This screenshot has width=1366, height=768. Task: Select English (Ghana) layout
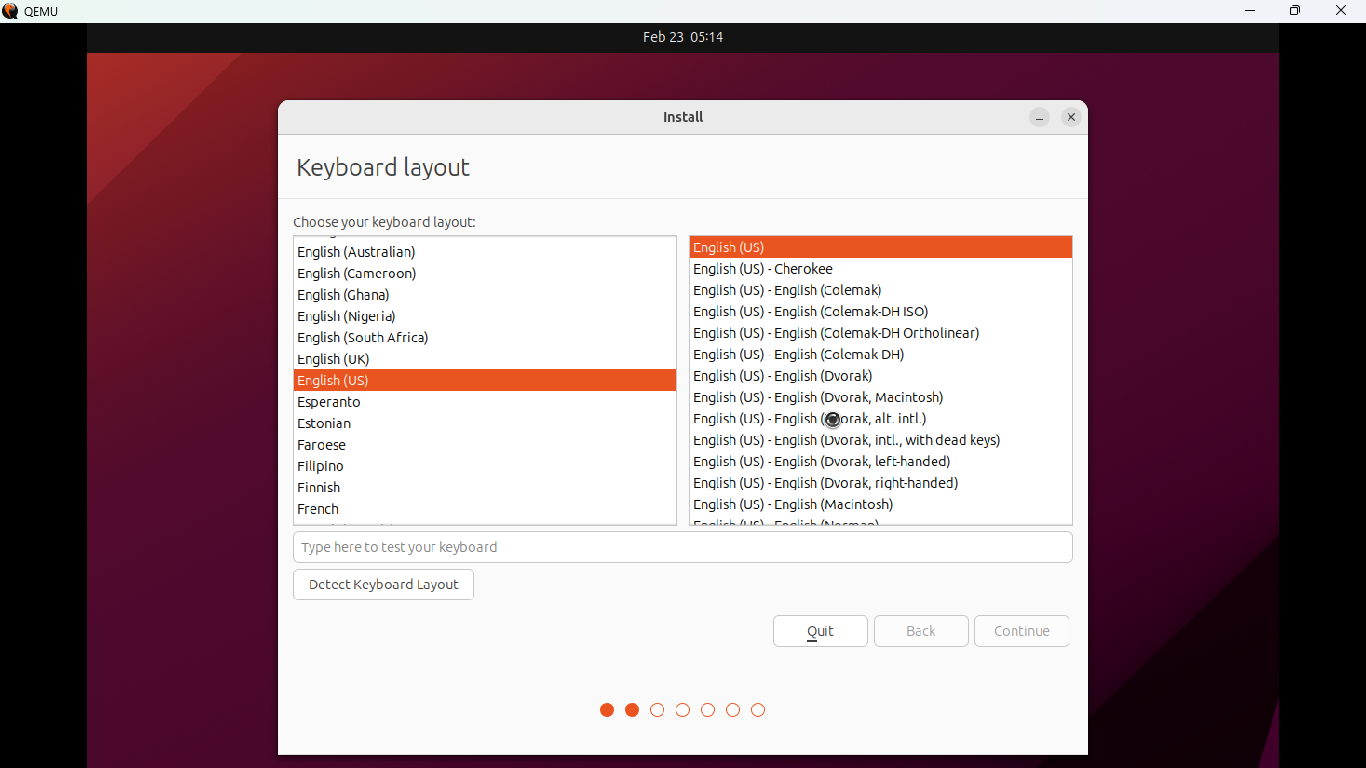(x=485, y=295)
